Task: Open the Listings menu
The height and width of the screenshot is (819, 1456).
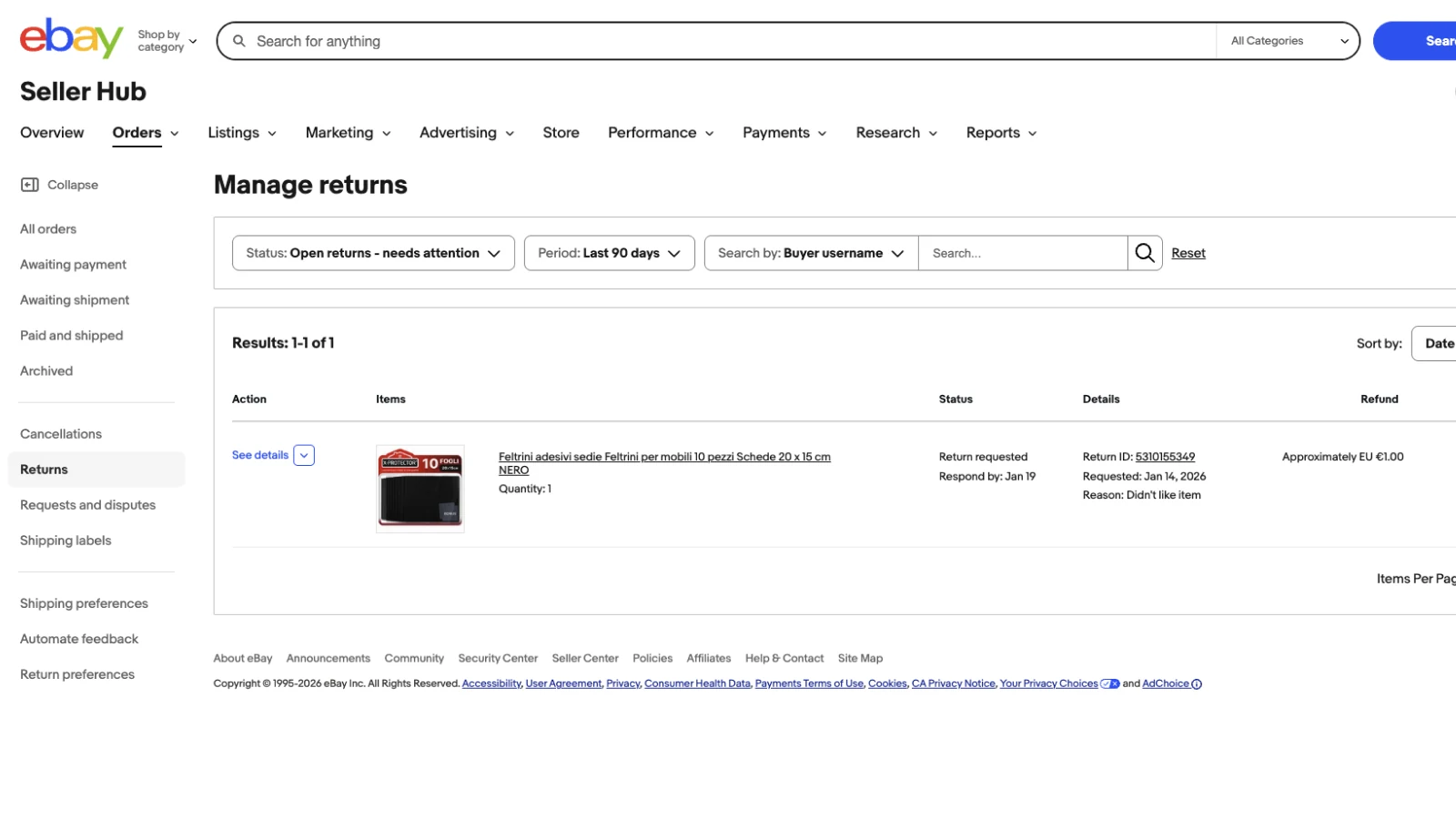Action: click(x=241, y=133)
